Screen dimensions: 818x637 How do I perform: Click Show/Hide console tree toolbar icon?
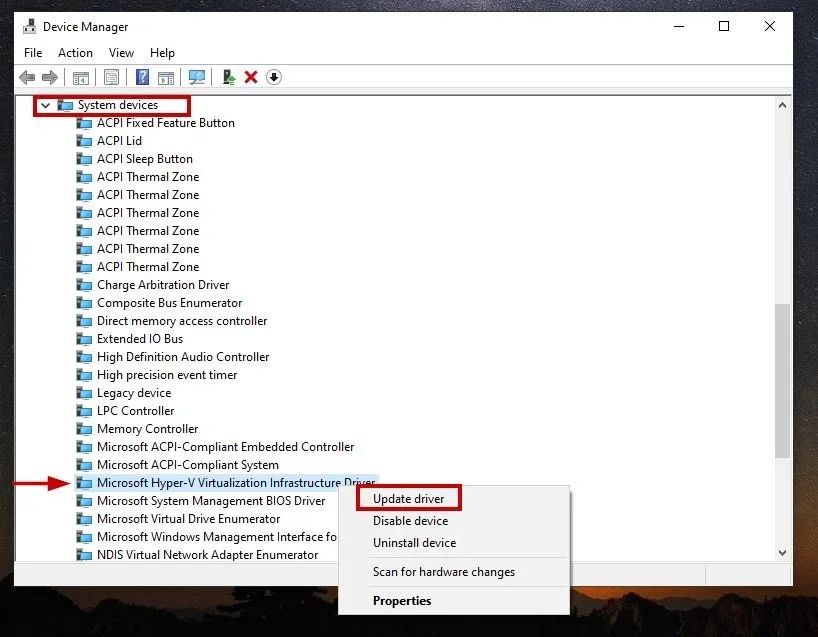click(80, 78)
